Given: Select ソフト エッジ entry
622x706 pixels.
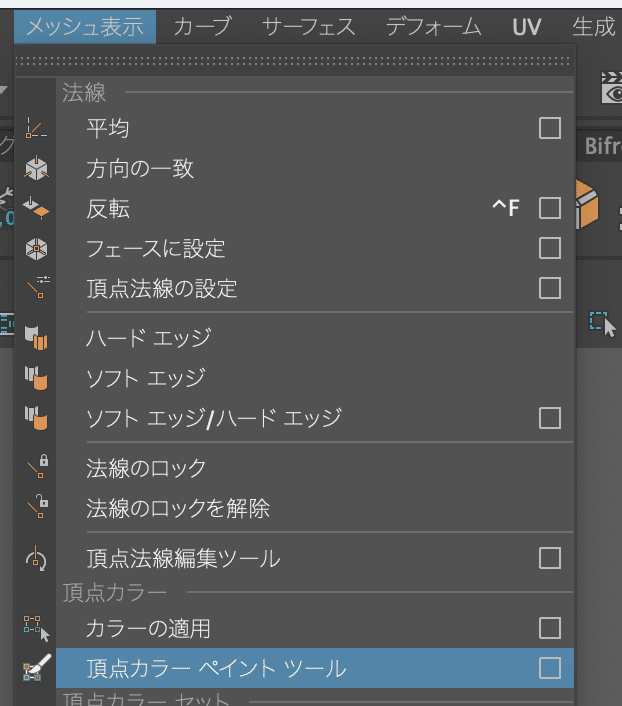Looking at the screenshot, I should [315, 378].
